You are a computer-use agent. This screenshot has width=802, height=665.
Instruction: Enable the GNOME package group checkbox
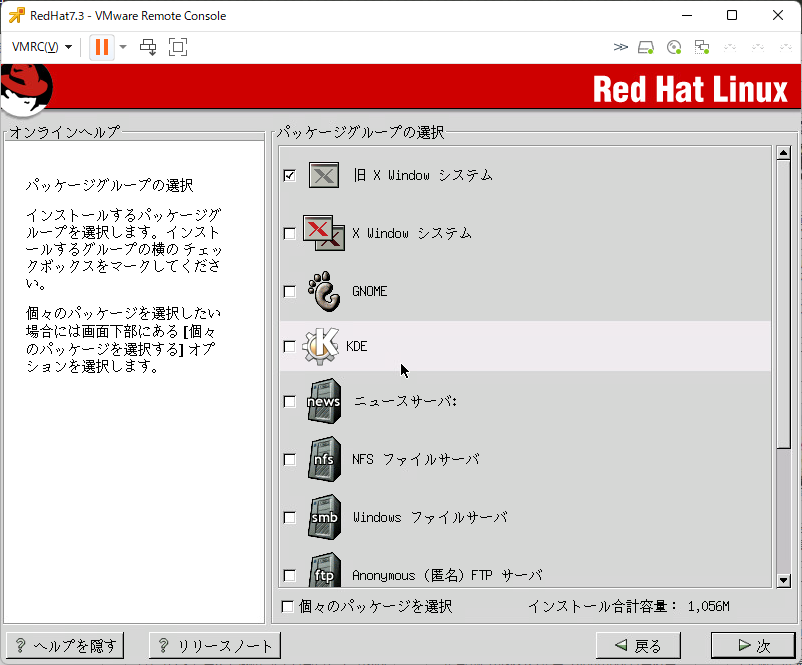(x=289, y=291)
